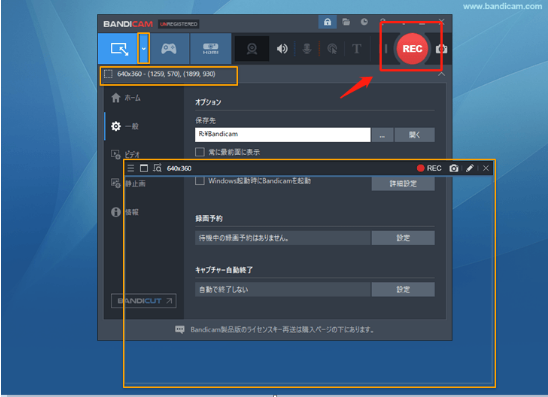Click the window mode icon on frame bar
The height and width of the screenshot is (397, 548).
pyautogui.click(x=144, y=168)
